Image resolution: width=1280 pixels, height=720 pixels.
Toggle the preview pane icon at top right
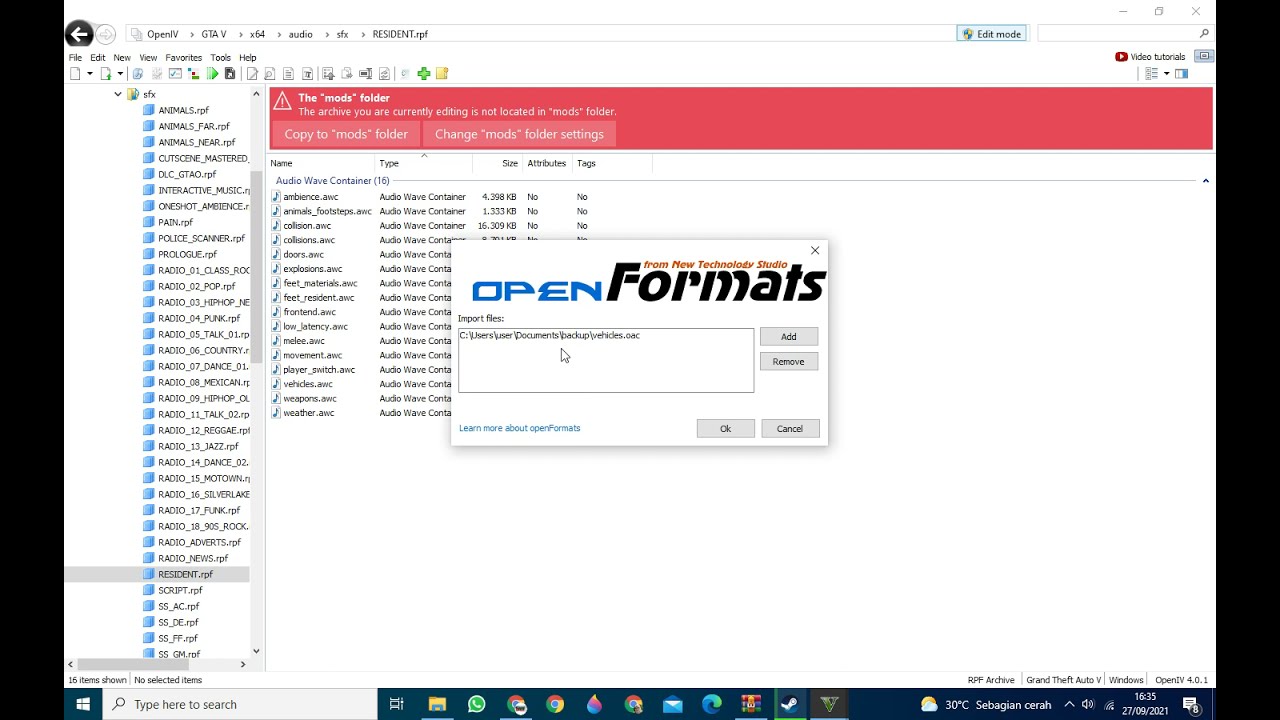(1181, 74)
